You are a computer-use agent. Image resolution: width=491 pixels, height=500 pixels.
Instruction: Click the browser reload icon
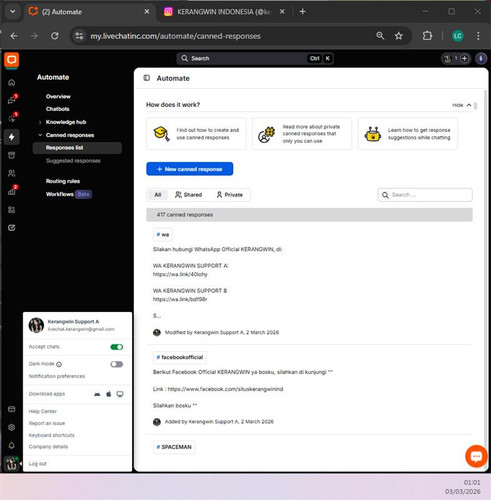(x=55, y=36)
